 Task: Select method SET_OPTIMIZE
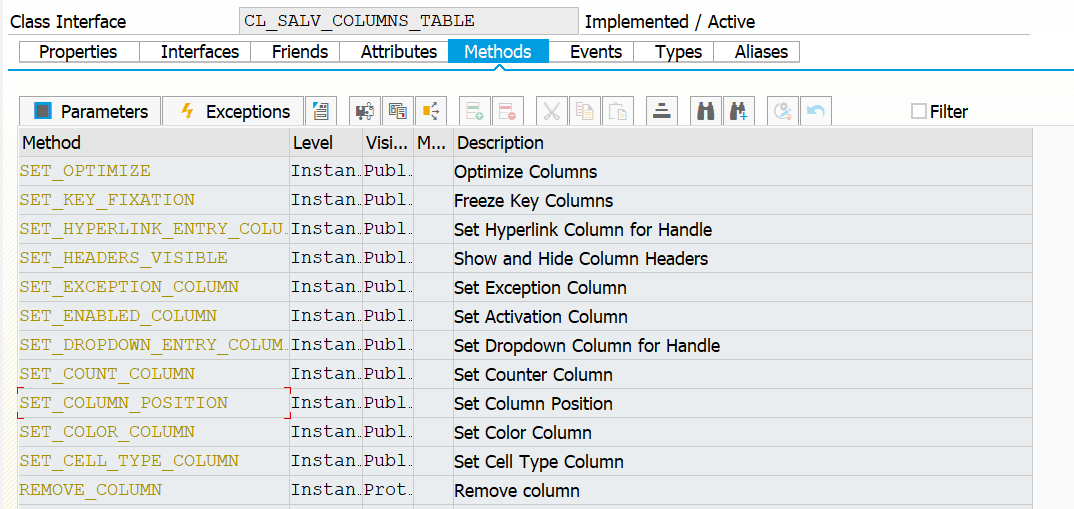(x=154, y=171)
